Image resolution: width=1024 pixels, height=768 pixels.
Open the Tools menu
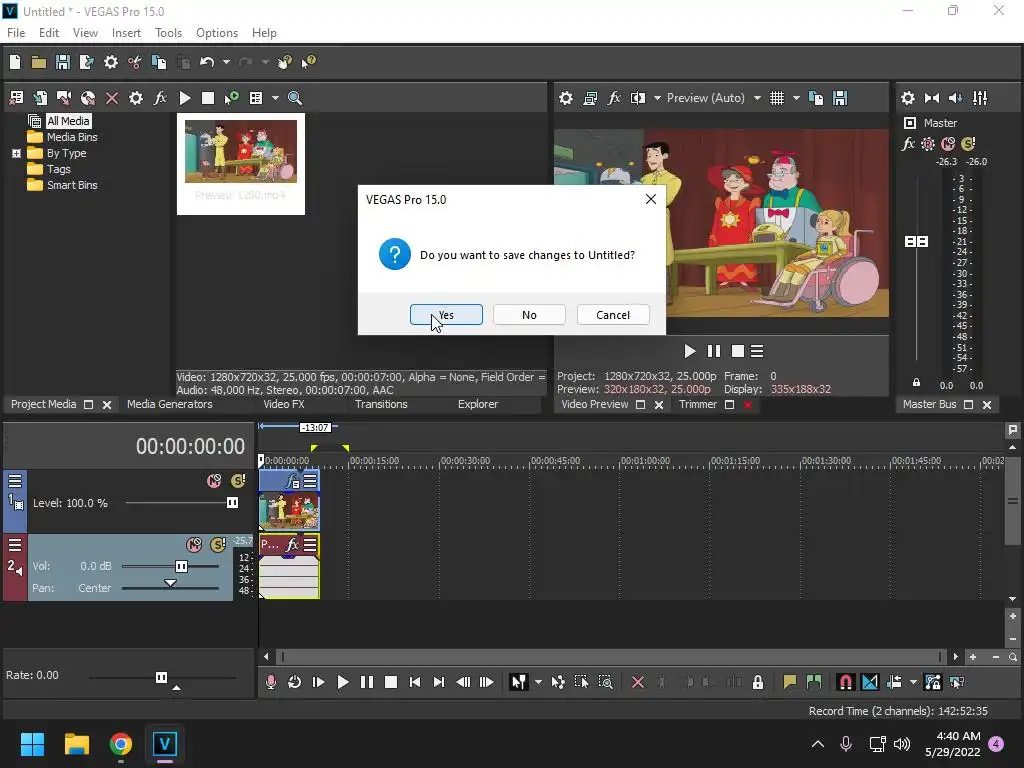click(168, 33)
